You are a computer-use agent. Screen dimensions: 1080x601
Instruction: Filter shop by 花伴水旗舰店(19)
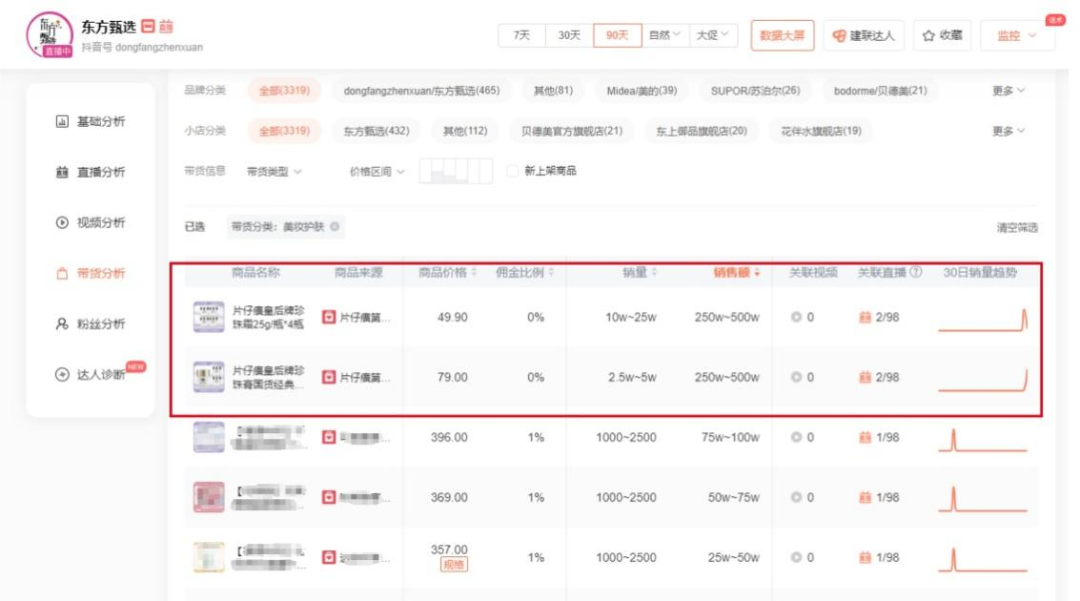821,131
